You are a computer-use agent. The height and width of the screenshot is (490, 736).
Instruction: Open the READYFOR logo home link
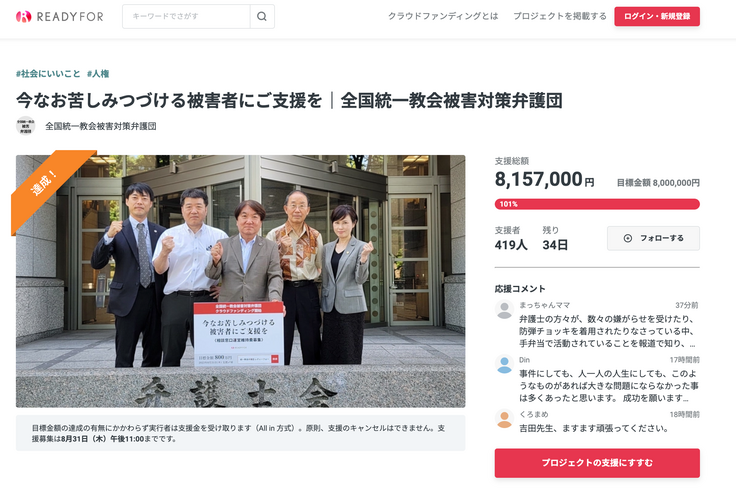pos(60,16)
